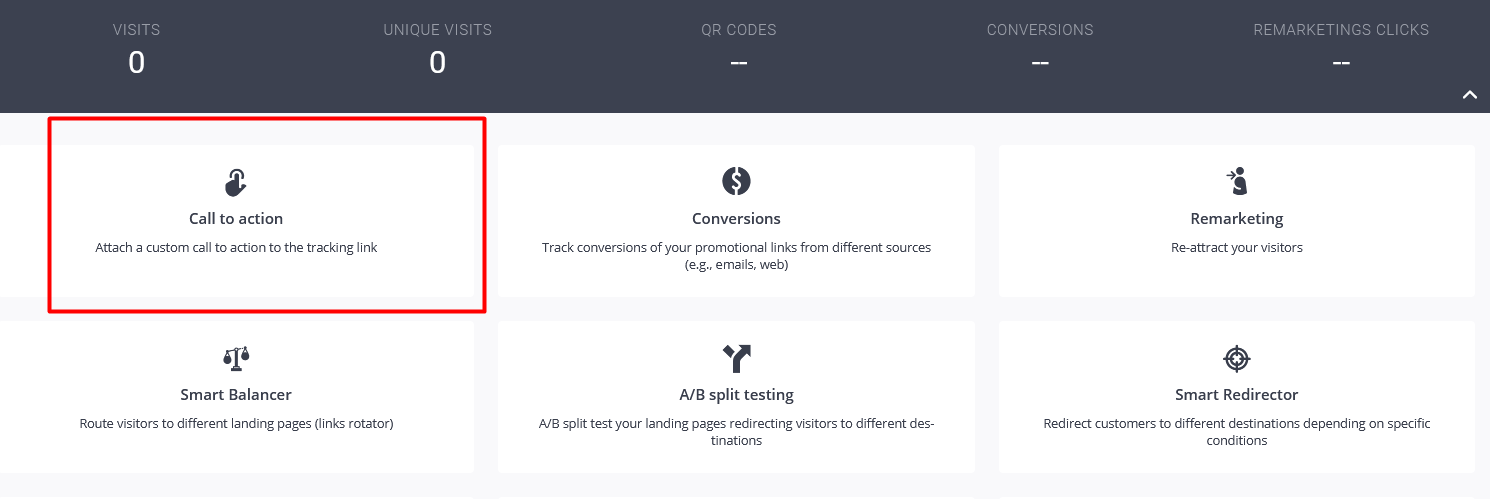Click the Remarketings Clicks statistic
The width and height of the screenshot is (1490, 499).
pos(1341,48)
